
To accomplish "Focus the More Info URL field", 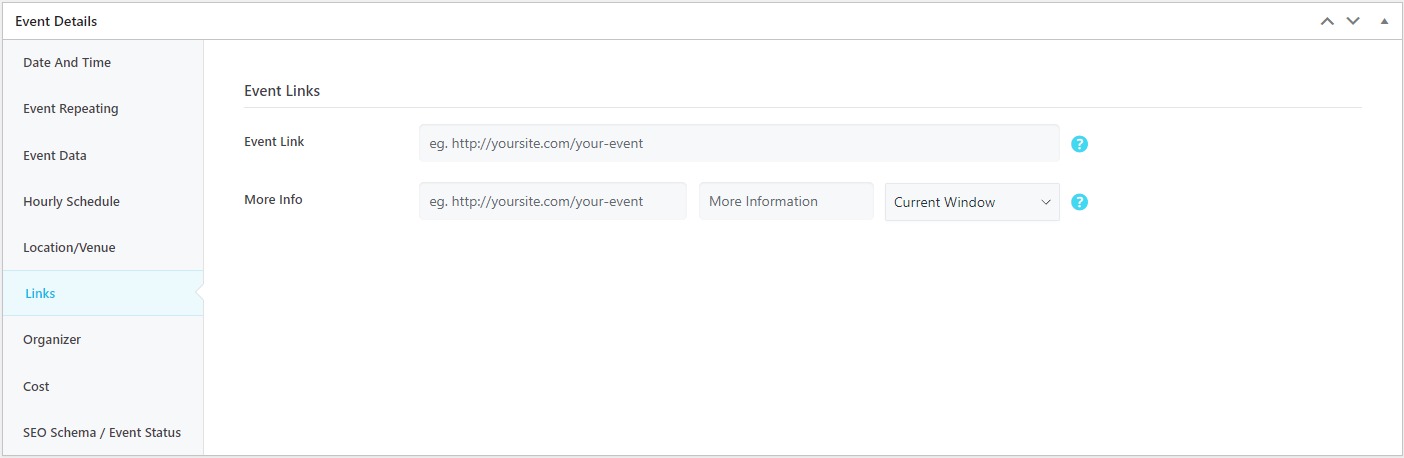I will (x=553, y=201).
